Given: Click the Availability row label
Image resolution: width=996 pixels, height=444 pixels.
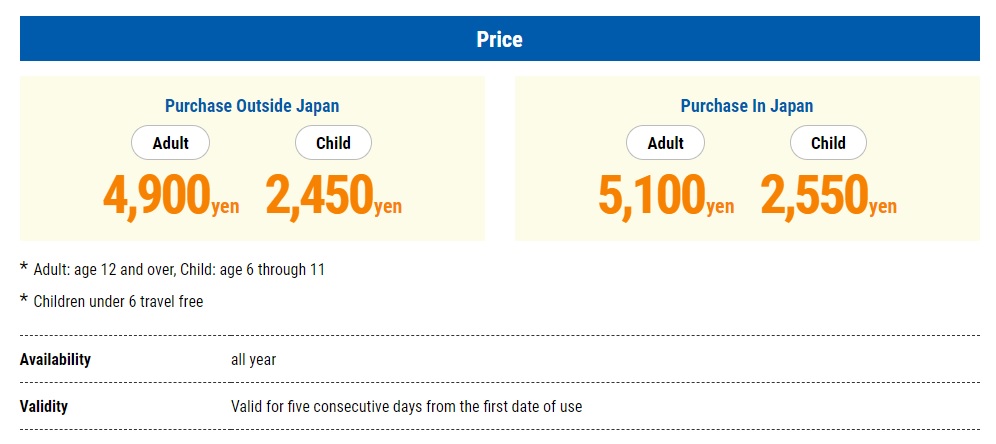Looking at the screenshot, I should click(x=55, y=360).
